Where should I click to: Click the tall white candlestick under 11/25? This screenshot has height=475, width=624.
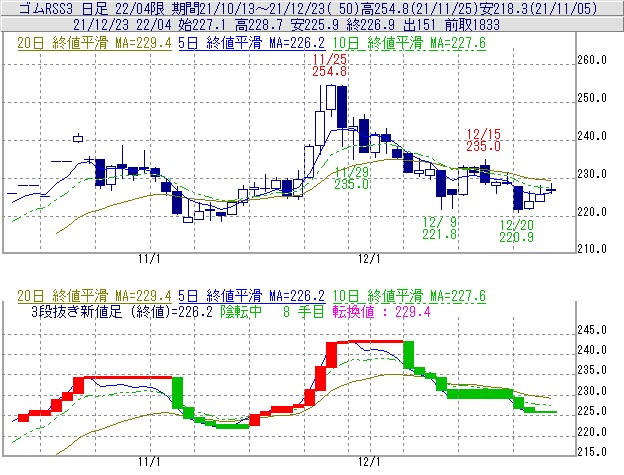[331, 97]
